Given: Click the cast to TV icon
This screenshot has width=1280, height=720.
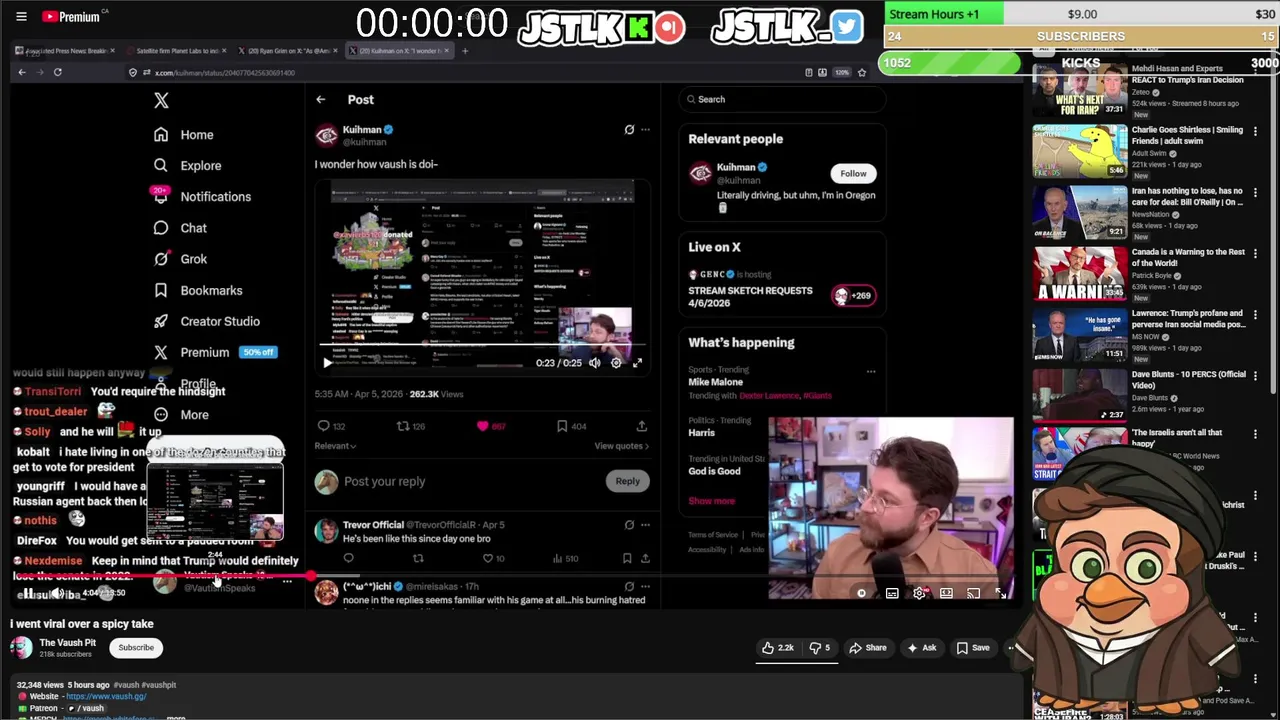Looking at the screenshot, I should (973, 593).
